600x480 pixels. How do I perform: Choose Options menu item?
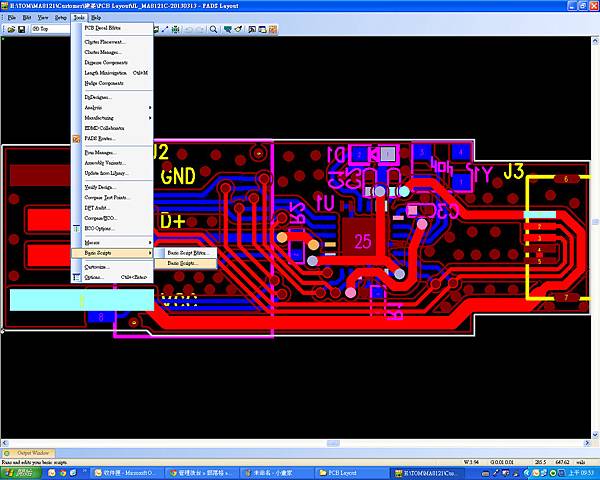click(112, 277)
